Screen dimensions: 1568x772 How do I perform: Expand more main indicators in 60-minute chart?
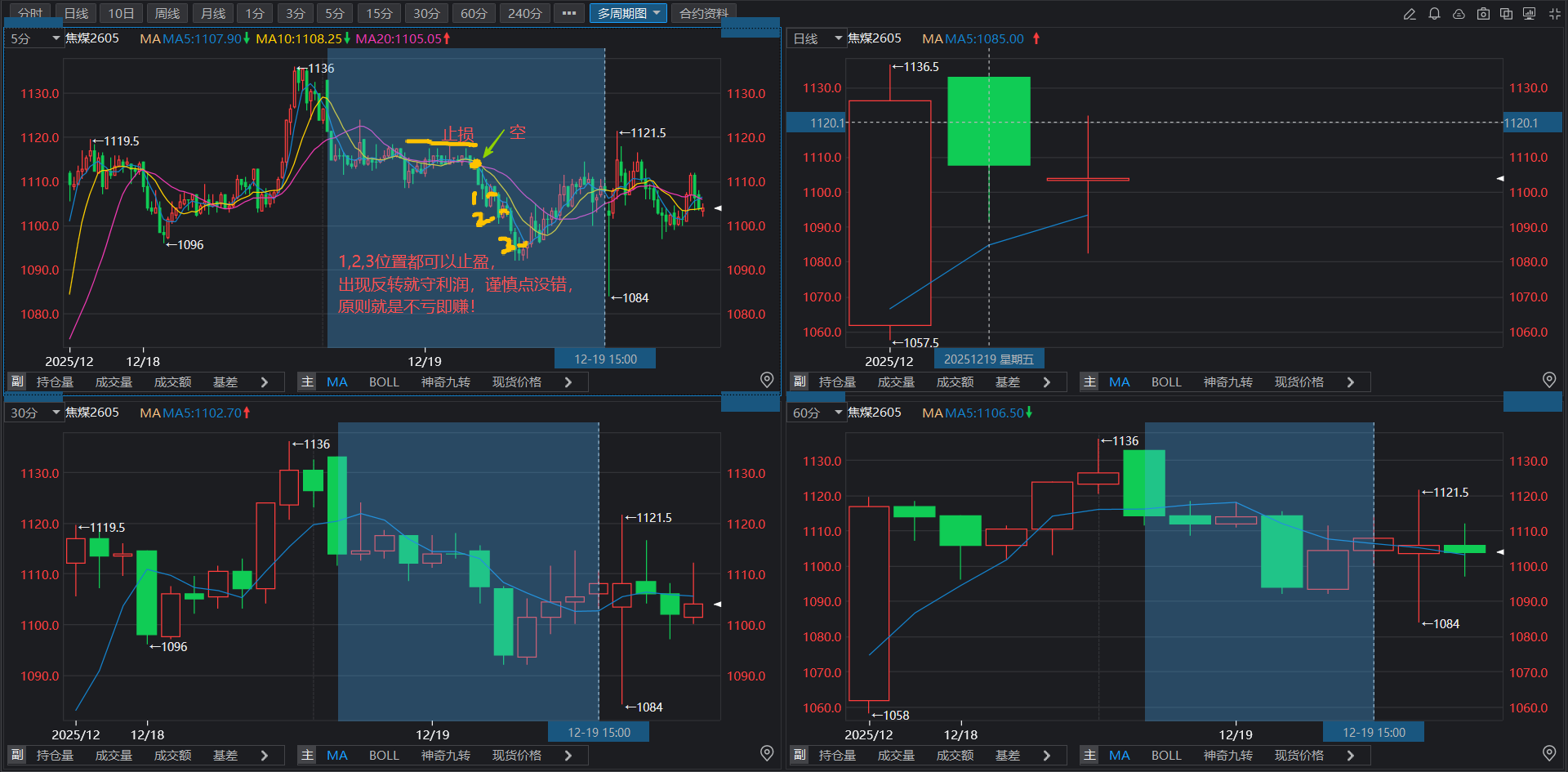(1351, 756)
